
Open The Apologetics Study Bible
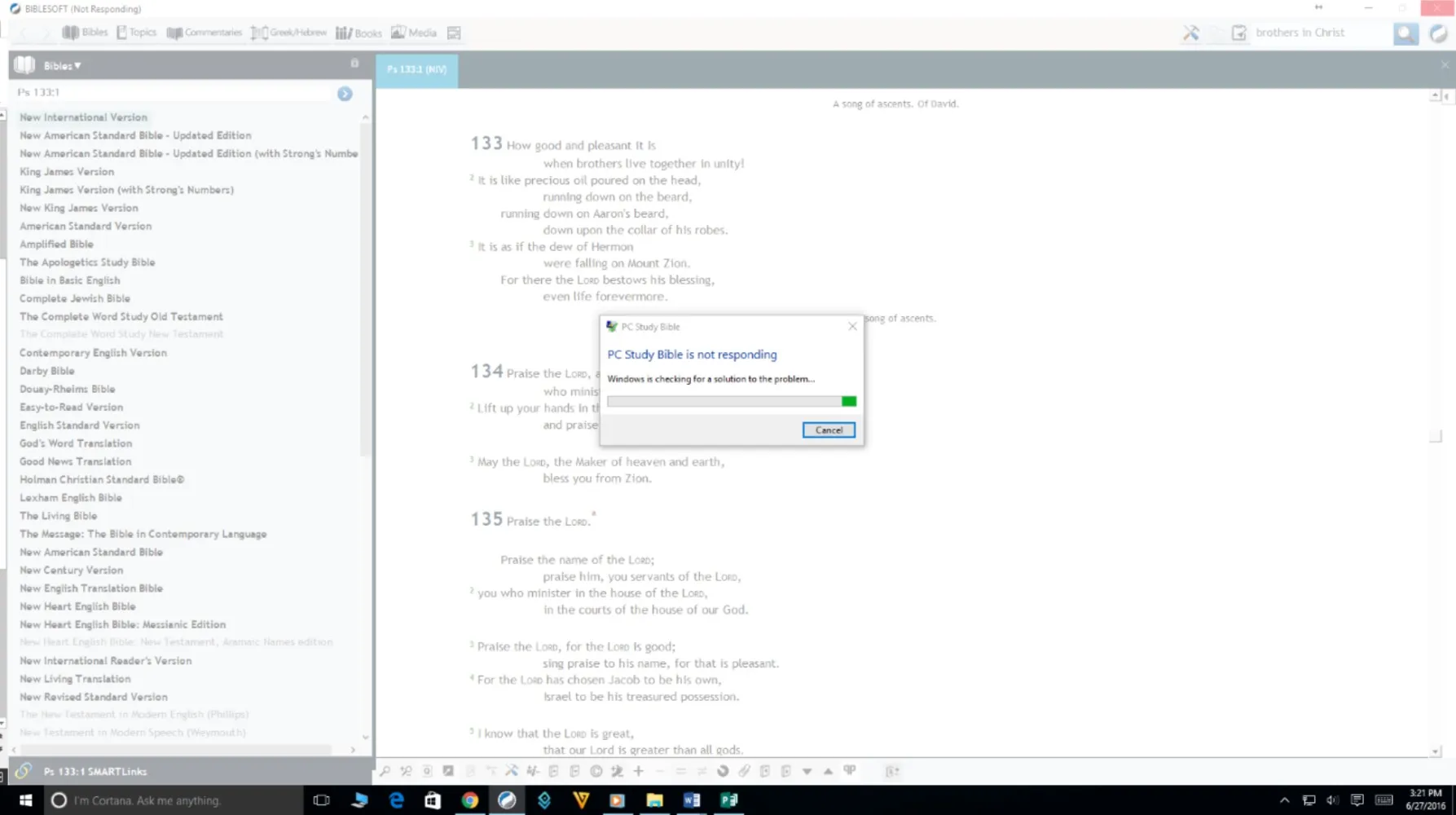tap(87, 262)
